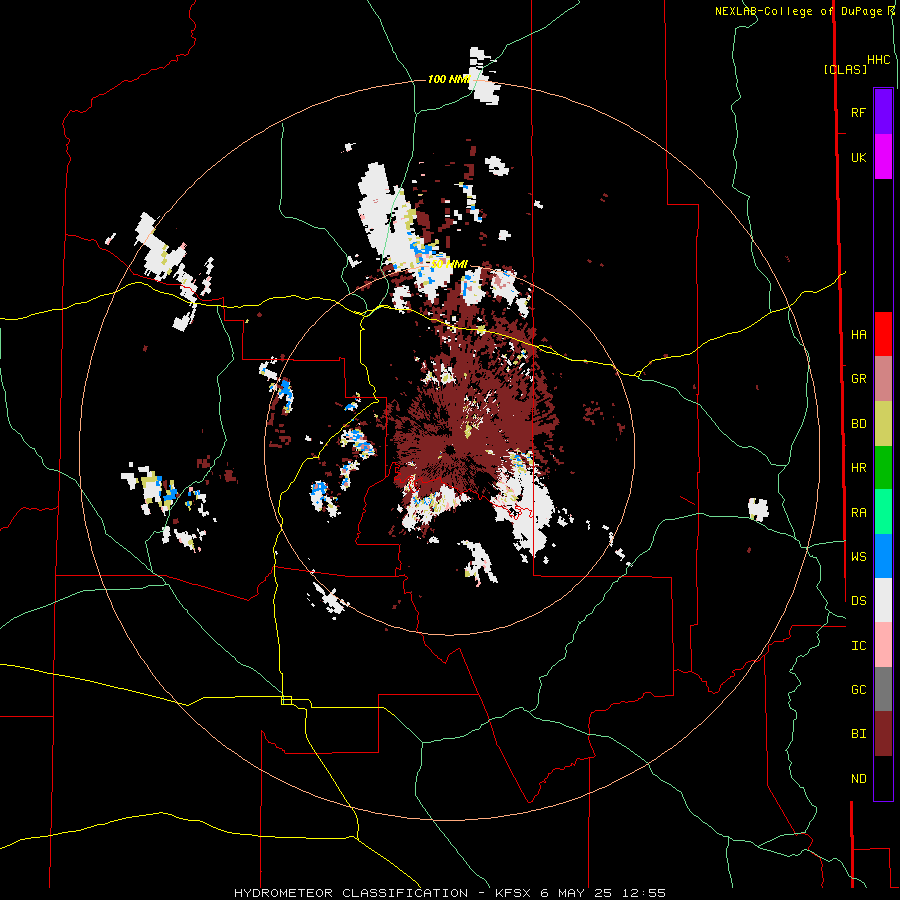Select the GR legend color block
The height and width of the screenshot is (900, 900).
[x=883, y=379]
